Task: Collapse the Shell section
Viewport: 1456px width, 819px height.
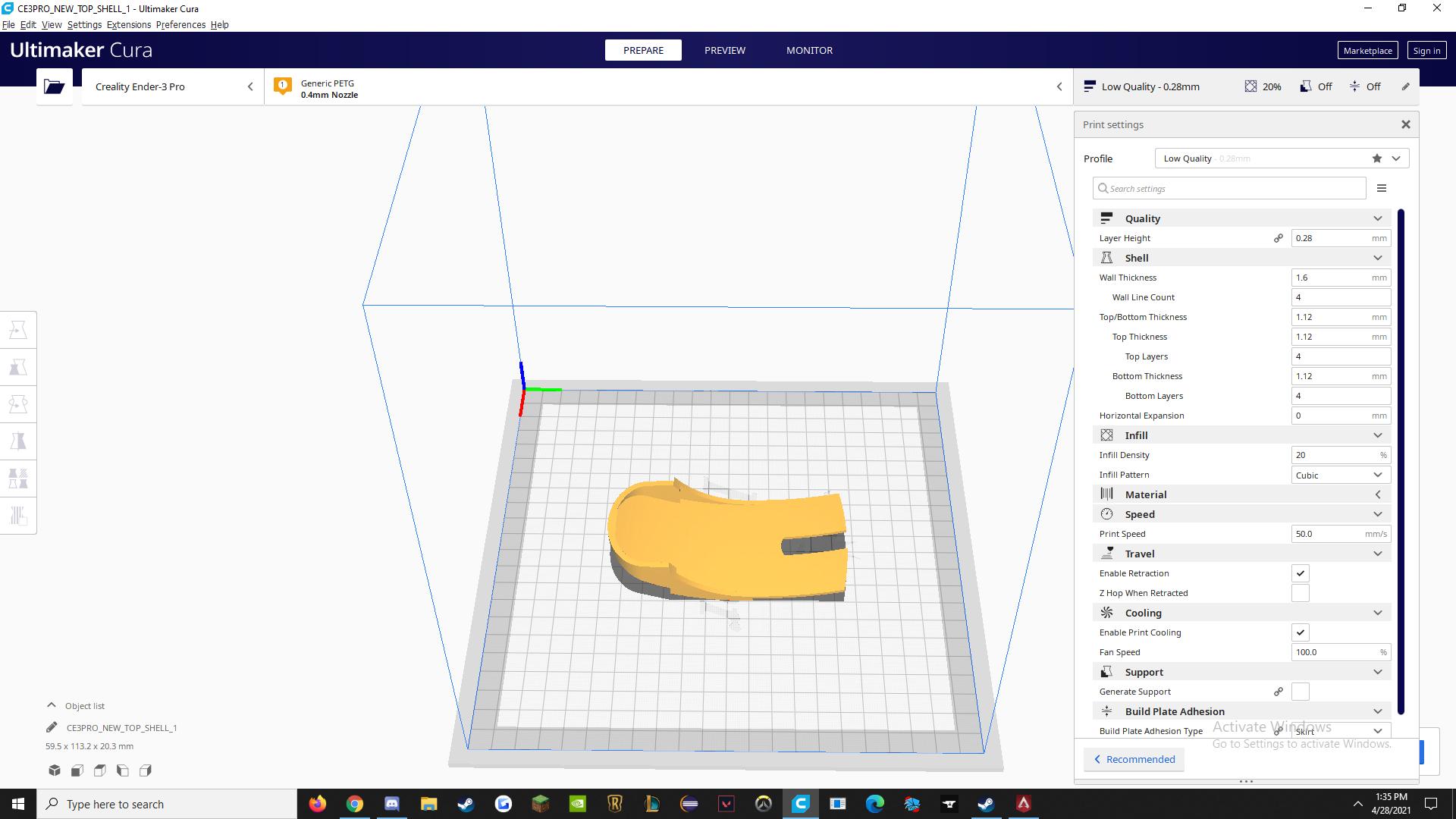Action: [x=1242, y=258]
